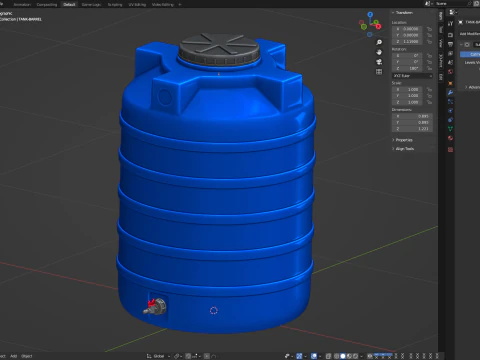
Task: Click the zoom magnifier viewport icon
Action: point(379,42)
